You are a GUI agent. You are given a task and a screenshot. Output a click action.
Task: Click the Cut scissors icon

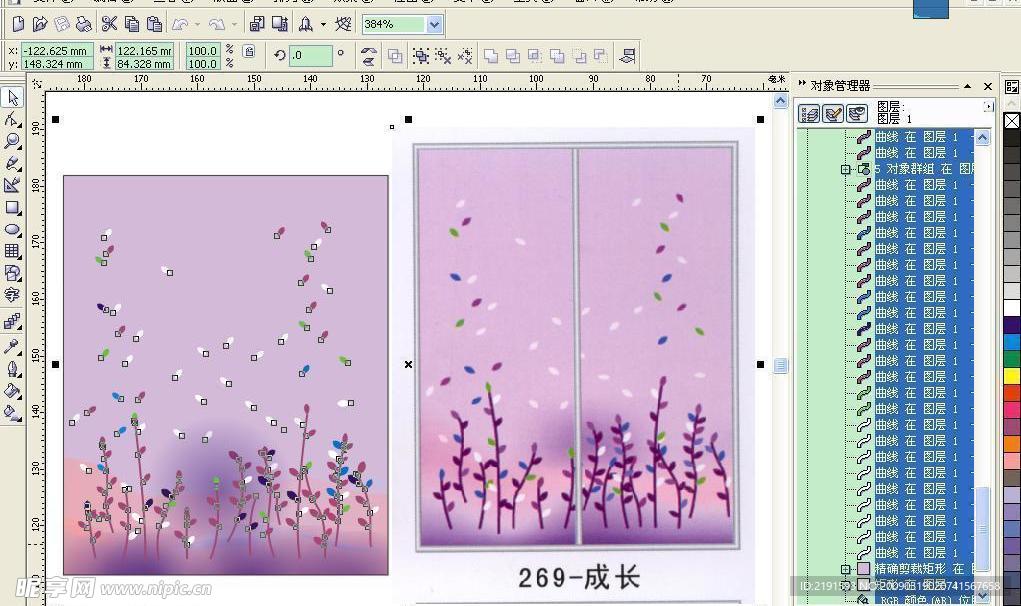click(x=109, y=25)
